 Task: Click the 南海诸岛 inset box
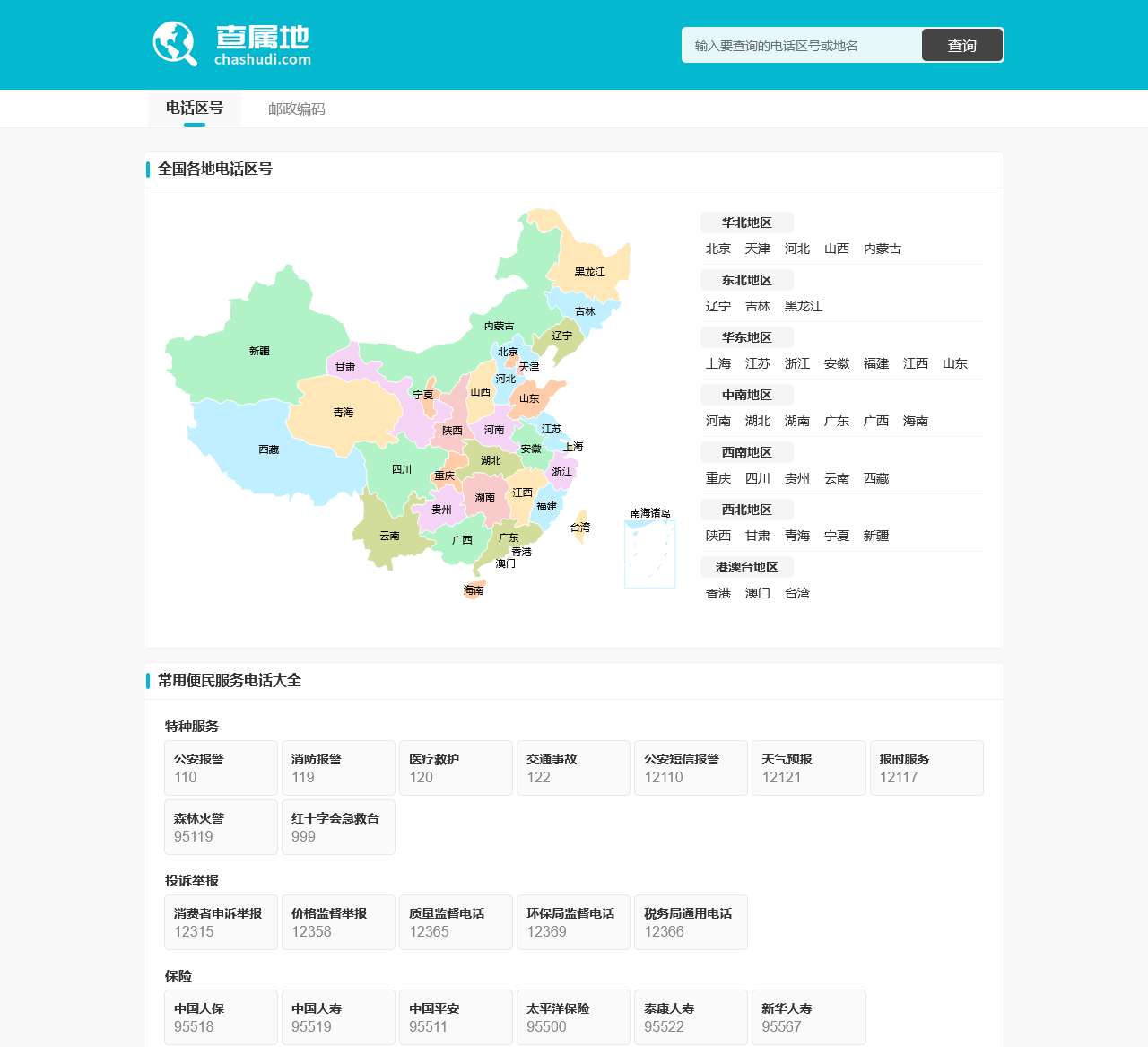(x=649, y=552)
